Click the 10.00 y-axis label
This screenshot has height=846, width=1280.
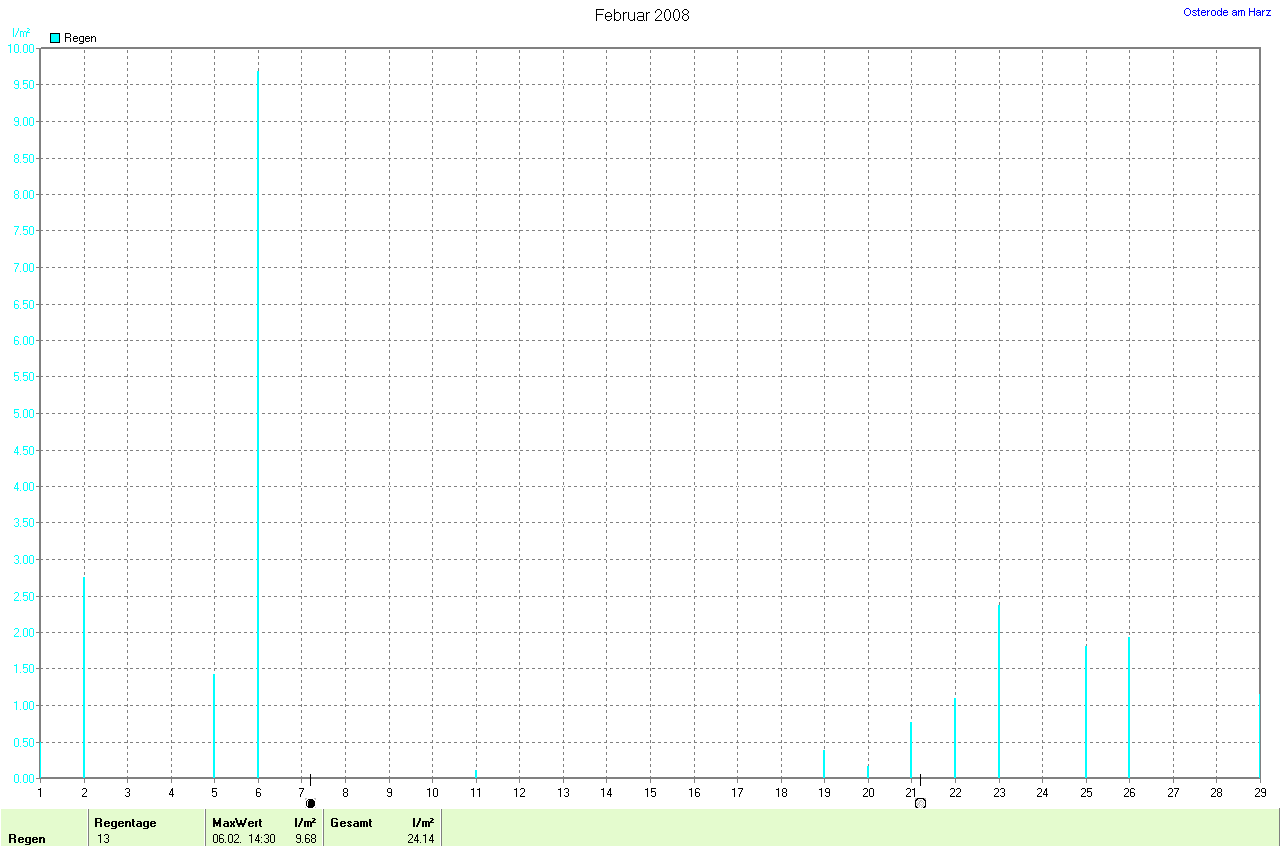(21, 48)
